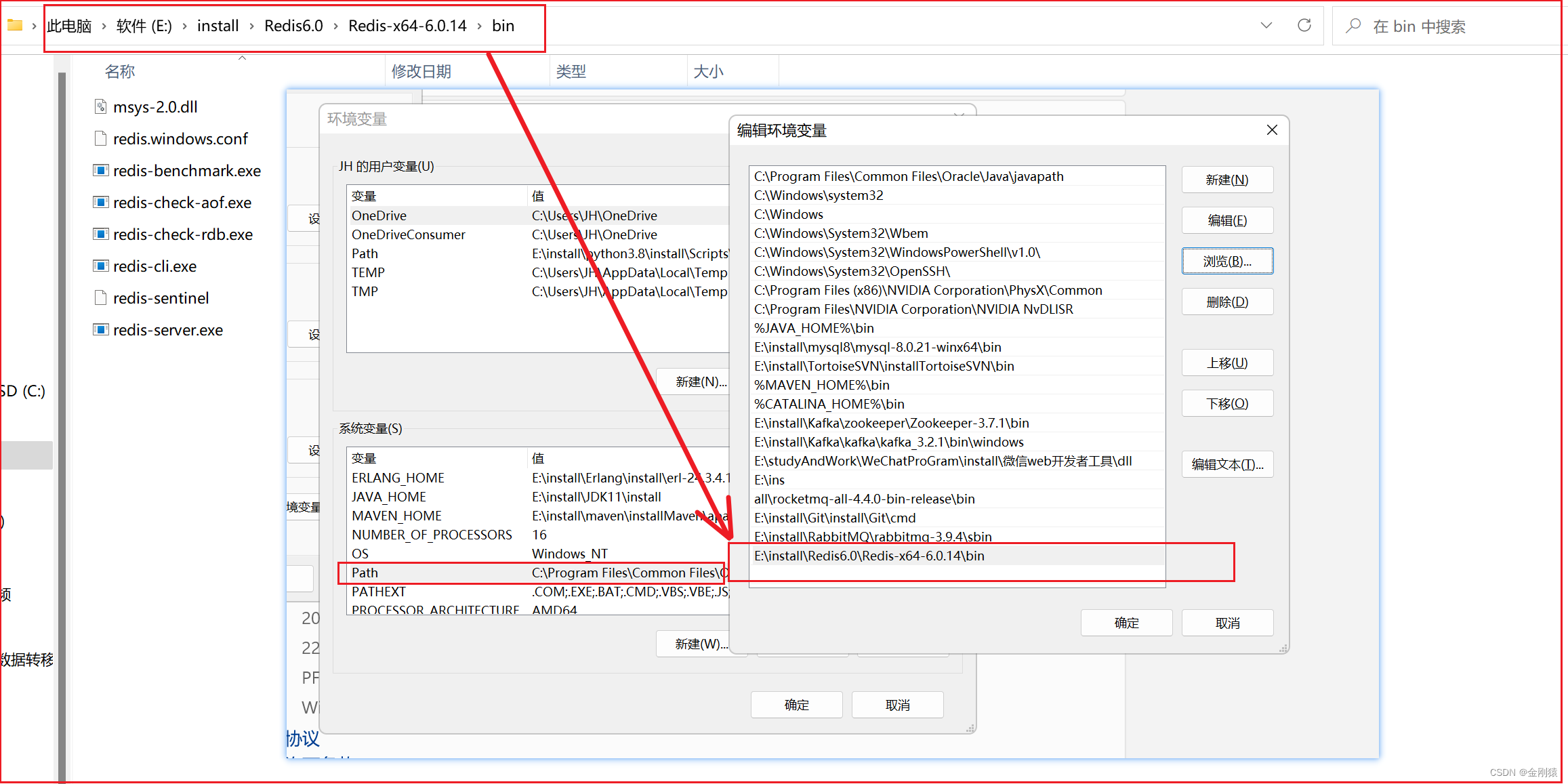Click the 浏览(B)... button
The height and width of the screenshot is (784, 1568).
[1227, 261]
